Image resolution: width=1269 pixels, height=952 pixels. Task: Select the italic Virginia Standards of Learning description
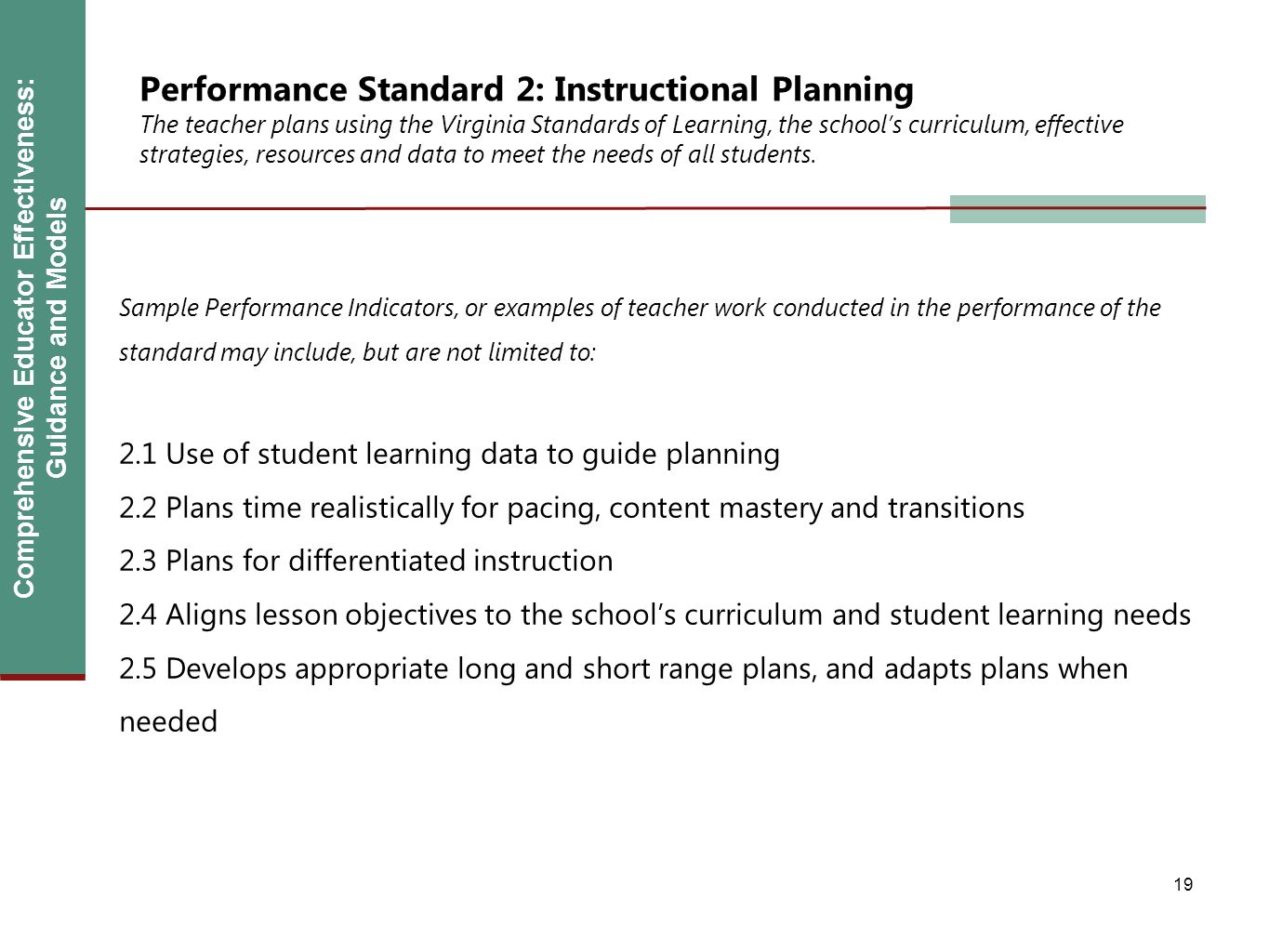pyautogui.click(x=631, y=139)
